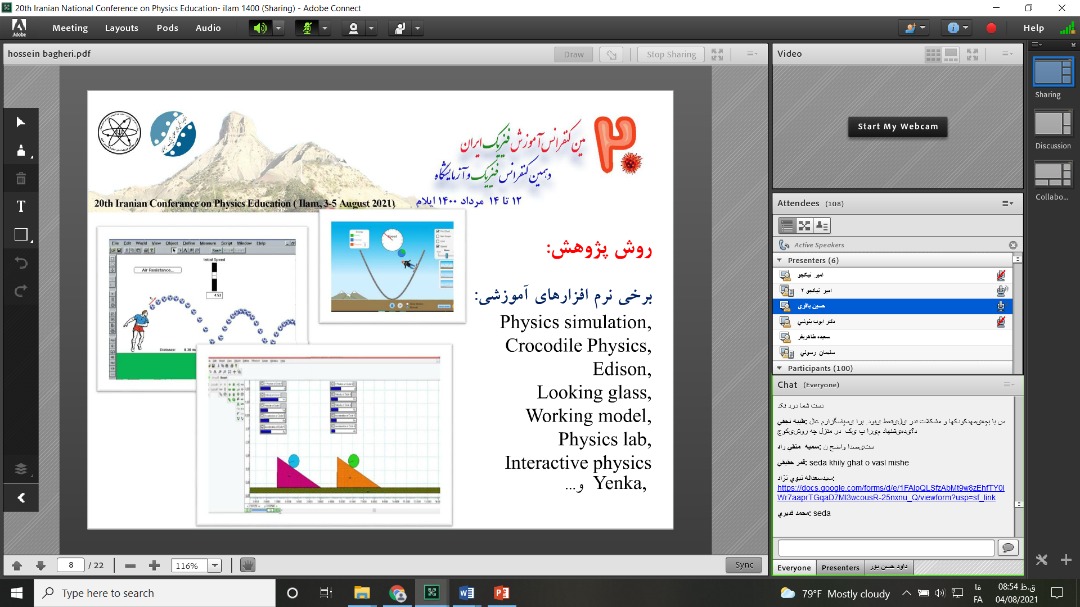Open the Layouts menu
Image resolution: width=1080 pixels, height=607 pixels.
pyautogui.click(x=121, y=28)
